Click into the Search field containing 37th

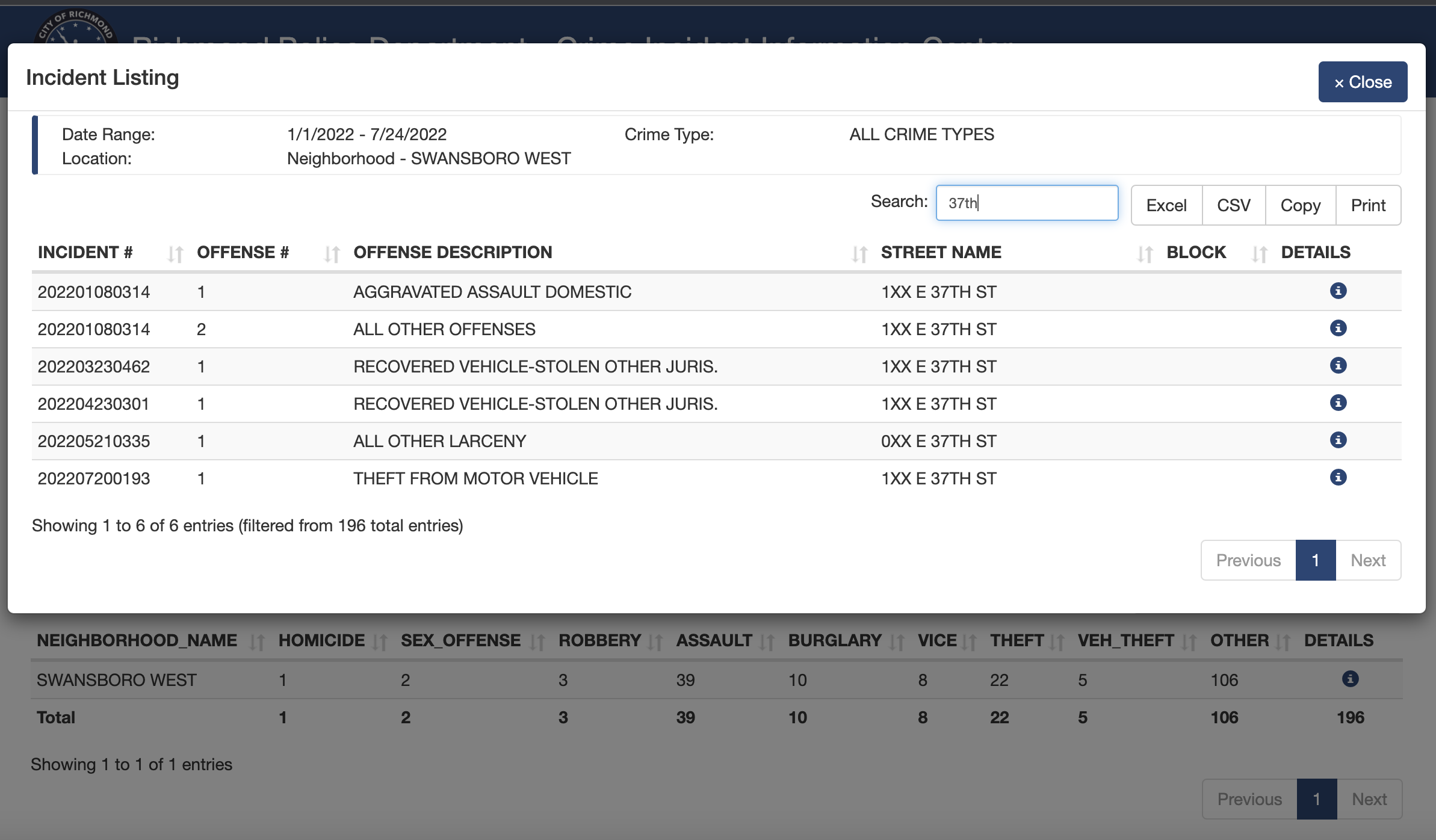(1027, 203)
